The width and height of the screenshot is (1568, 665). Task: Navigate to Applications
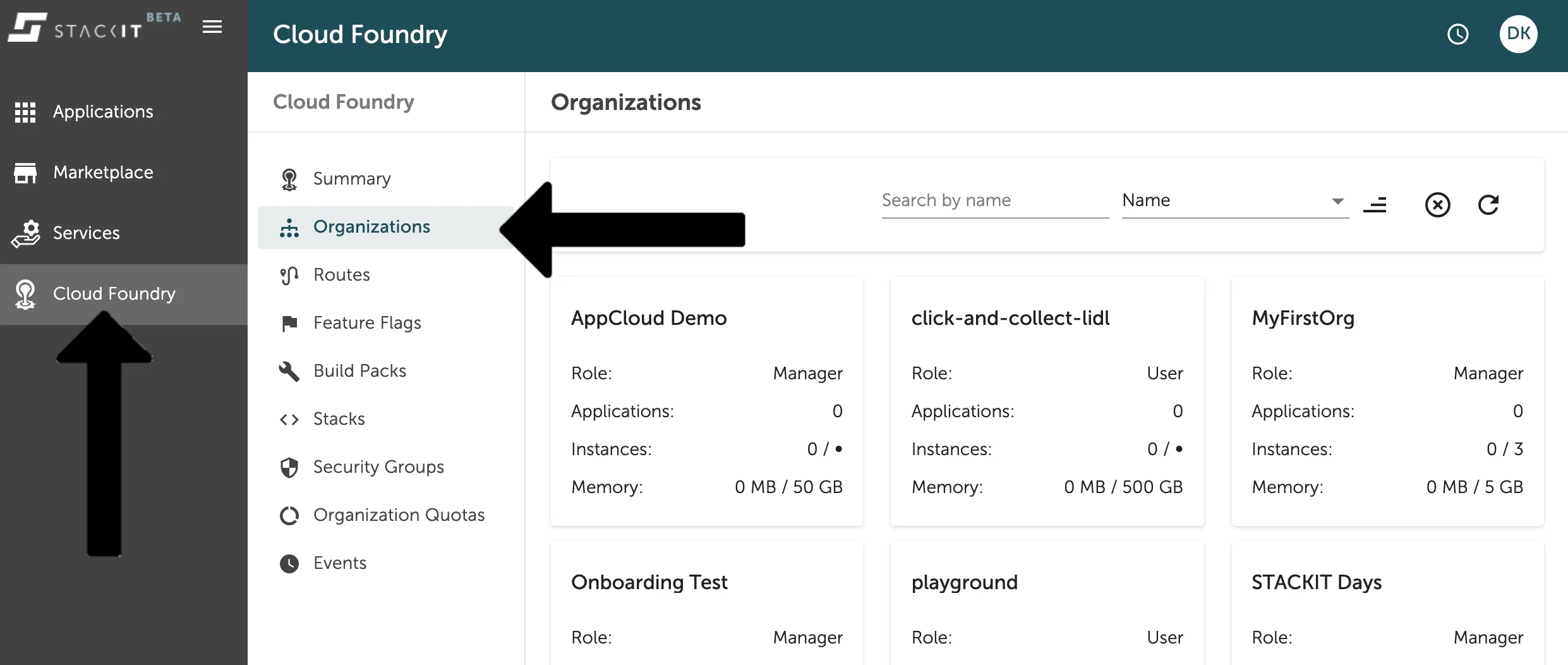coord(102,111)
